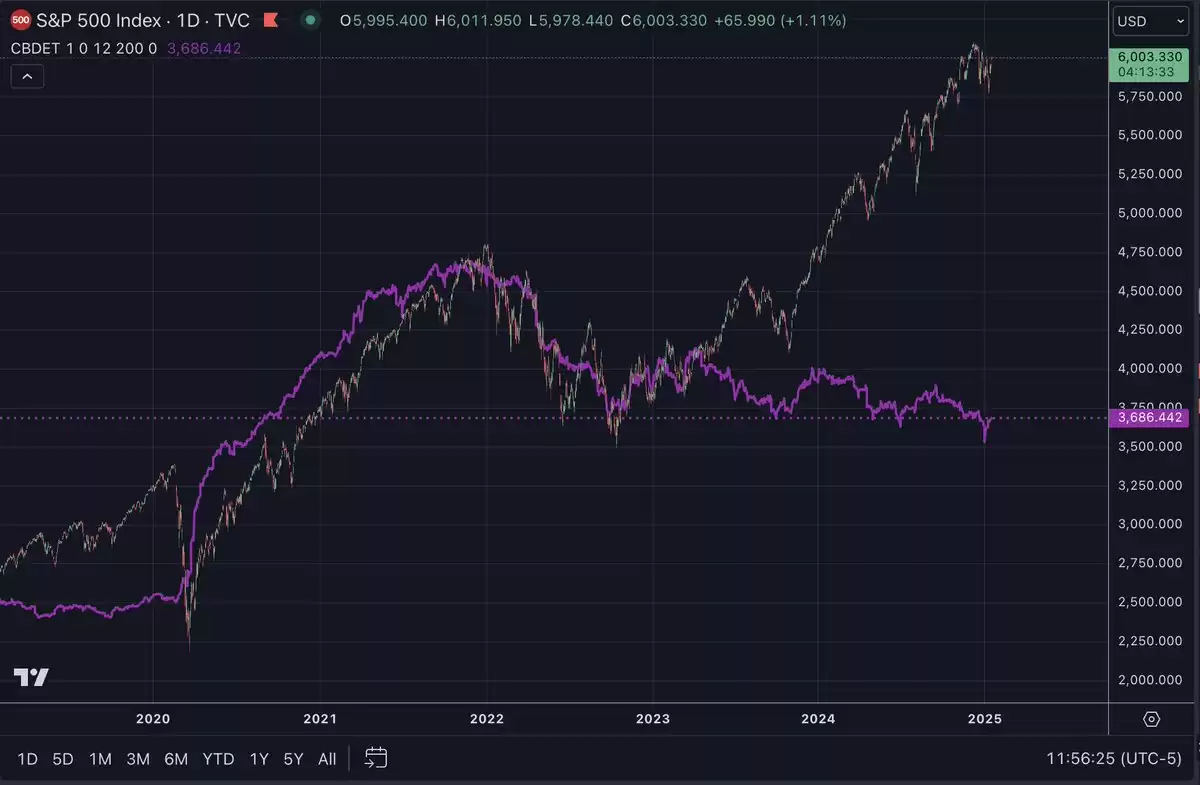Click the green market status dot indicator
1200x785 pixels.
[311, 20]
